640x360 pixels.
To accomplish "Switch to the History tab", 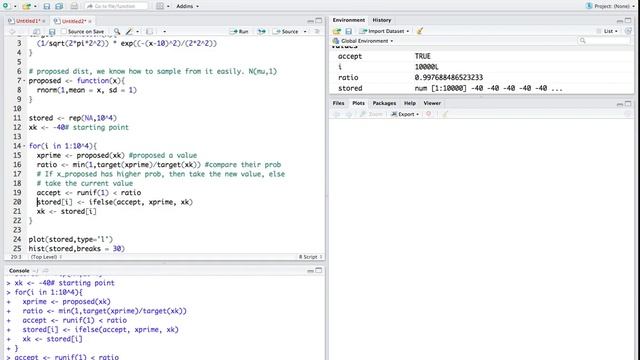I will [382, 20].
